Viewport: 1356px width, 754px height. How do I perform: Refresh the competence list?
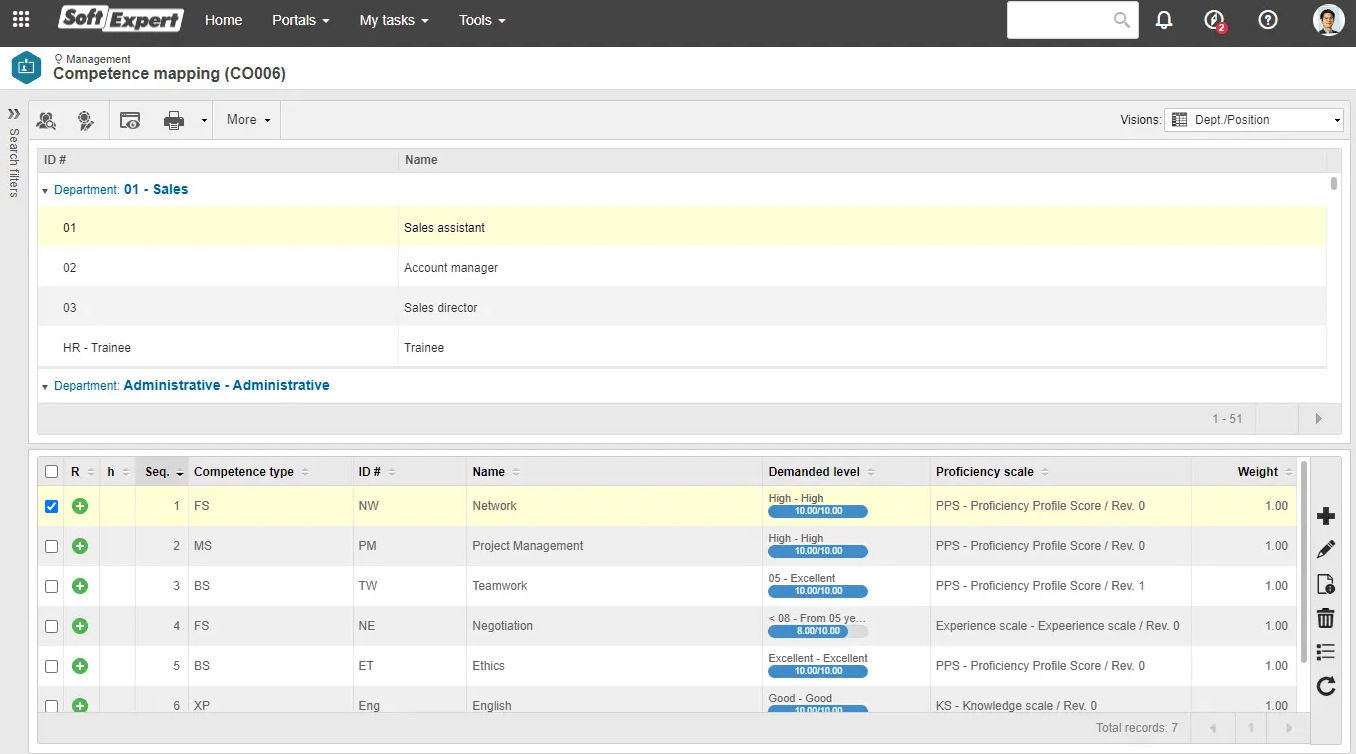point(1325,686)
